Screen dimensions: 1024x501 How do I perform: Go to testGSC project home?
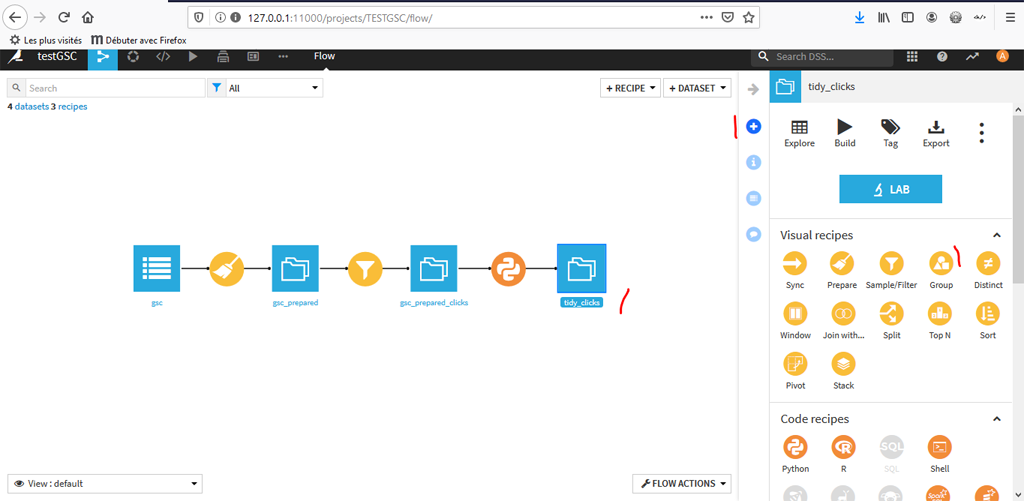[57, 56]
